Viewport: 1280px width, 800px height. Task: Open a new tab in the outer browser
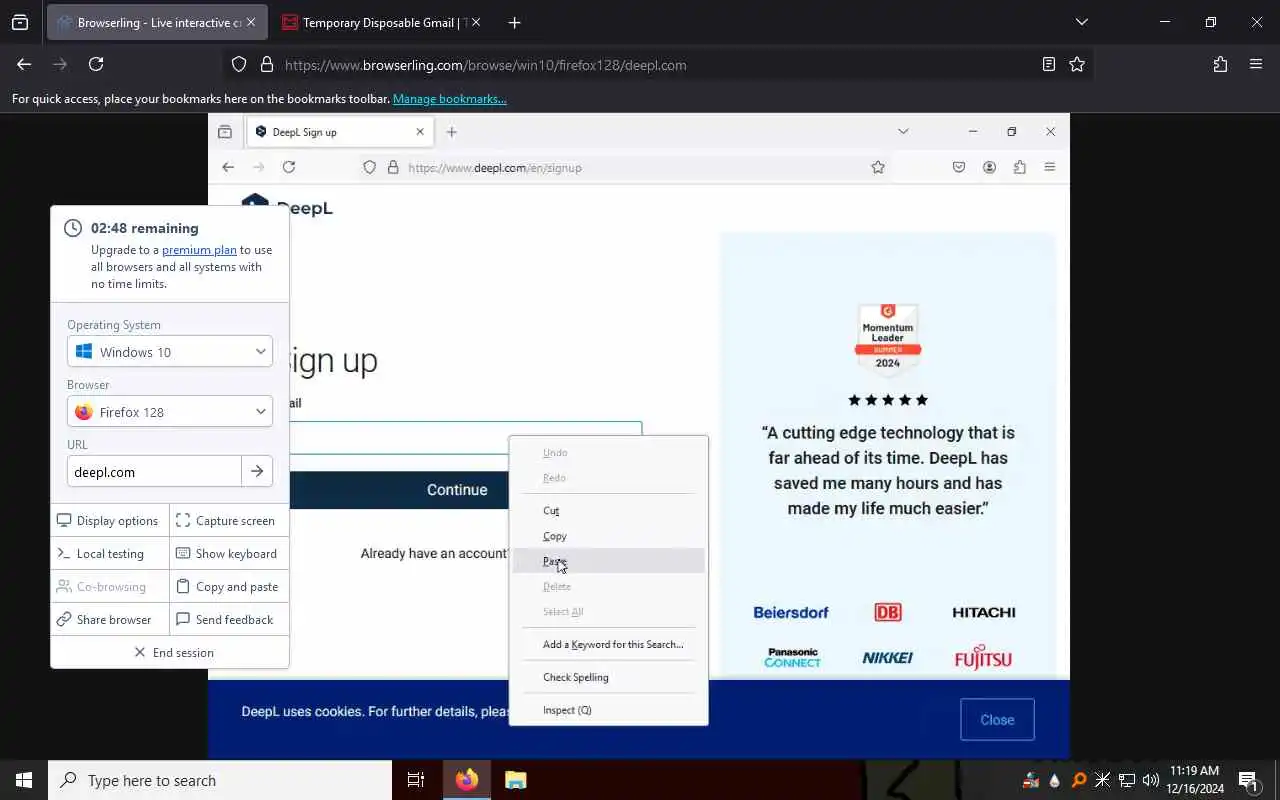514,22
